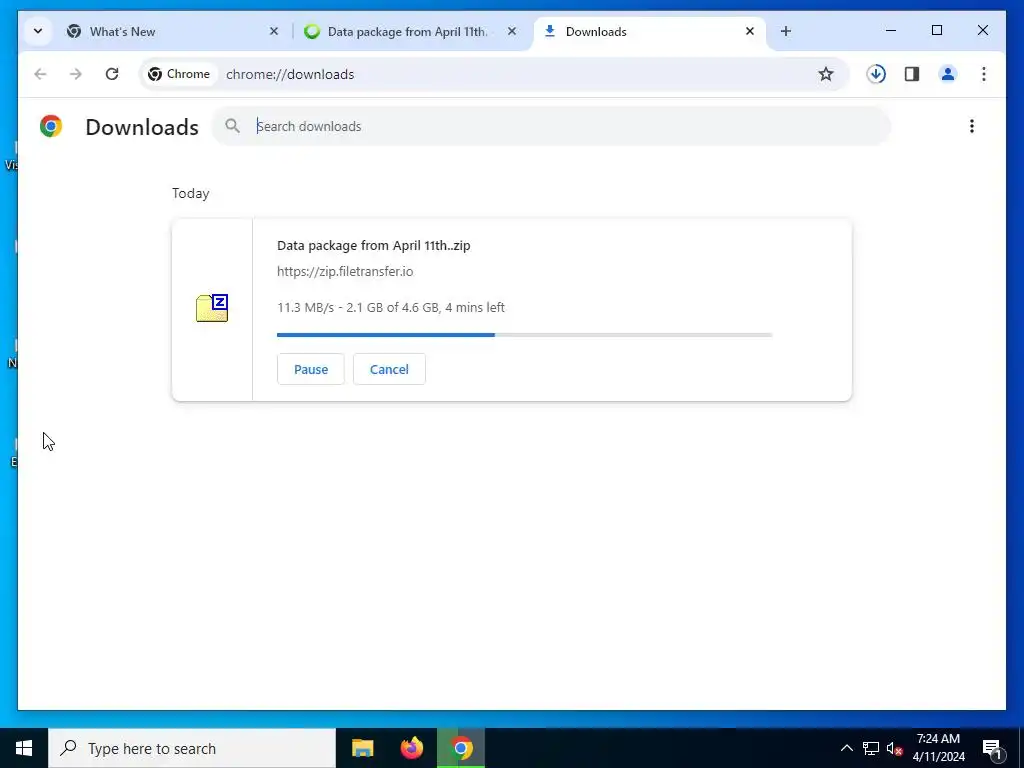This screenshot has height=768, width=1024.
Task: Open the network status tray icon
Action: [x=871, y=748]
